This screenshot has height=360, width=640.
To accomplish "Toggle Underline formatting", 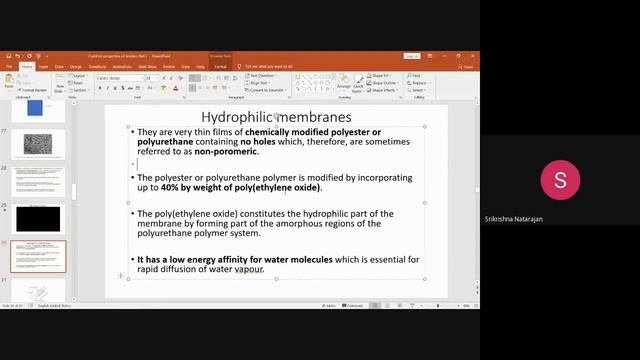I will point(115,88).
